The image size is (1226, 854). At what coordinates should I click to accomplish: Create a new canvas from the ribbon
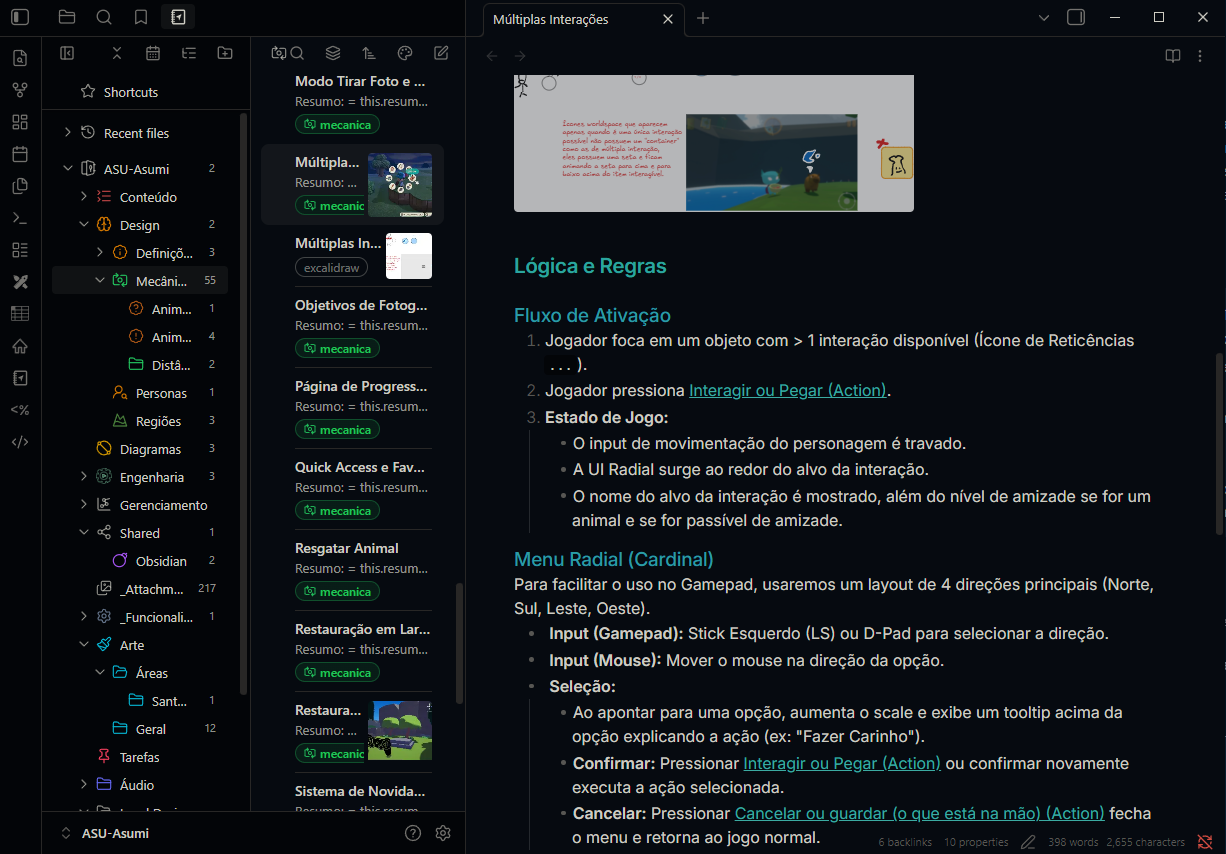coord(20,122)
